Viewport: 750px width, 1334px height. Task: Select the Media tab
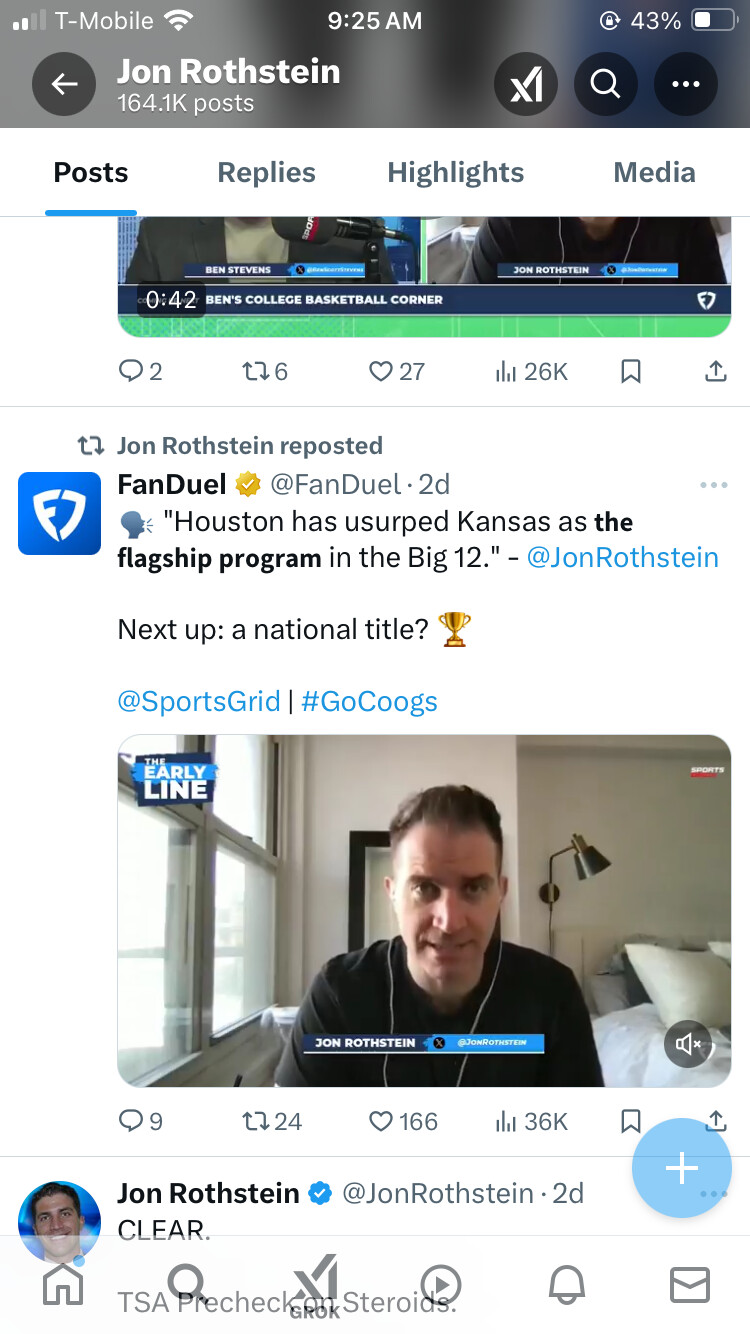[x=654, y=173]
